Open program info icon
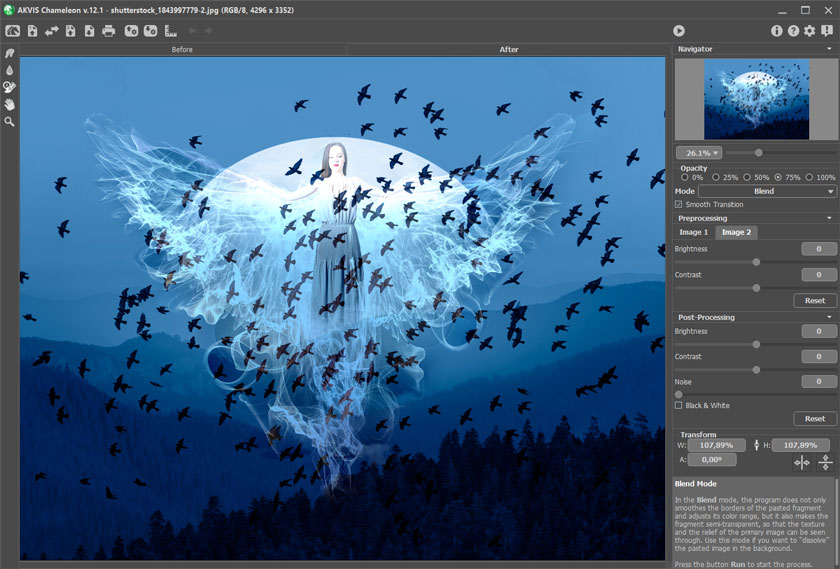This screenshot has height=569, width=840. (776, 31)
